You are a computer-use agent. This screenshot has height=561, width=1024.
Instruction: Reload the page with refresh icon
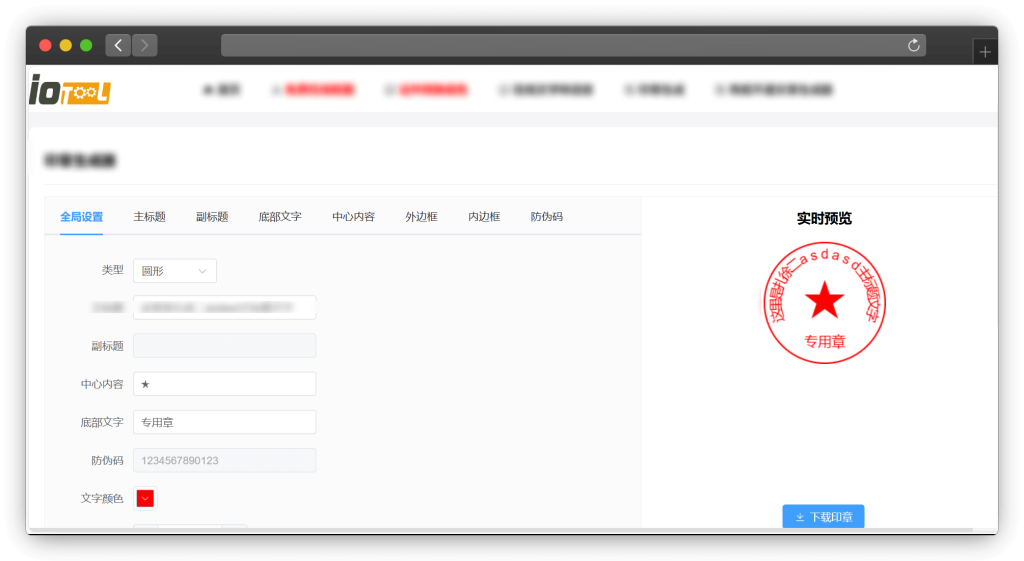[914, 45]
